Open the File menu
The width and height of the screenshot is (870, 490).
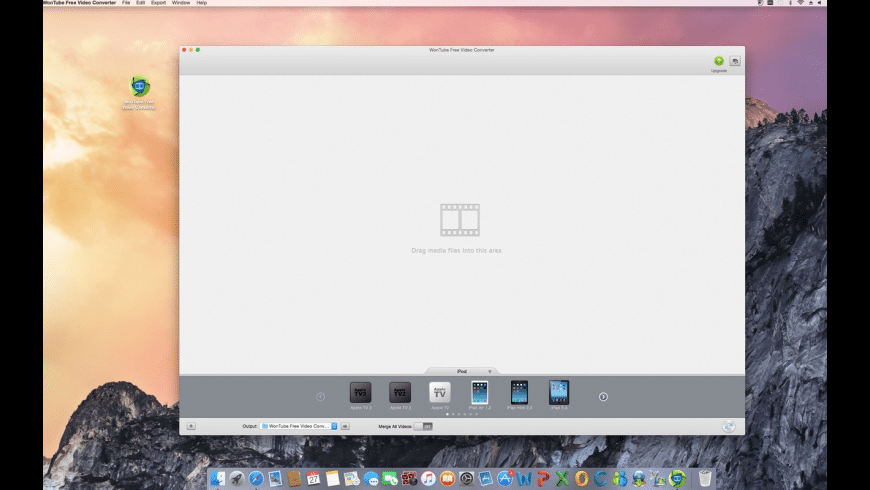pyautogui.click(x=126, y=3)
